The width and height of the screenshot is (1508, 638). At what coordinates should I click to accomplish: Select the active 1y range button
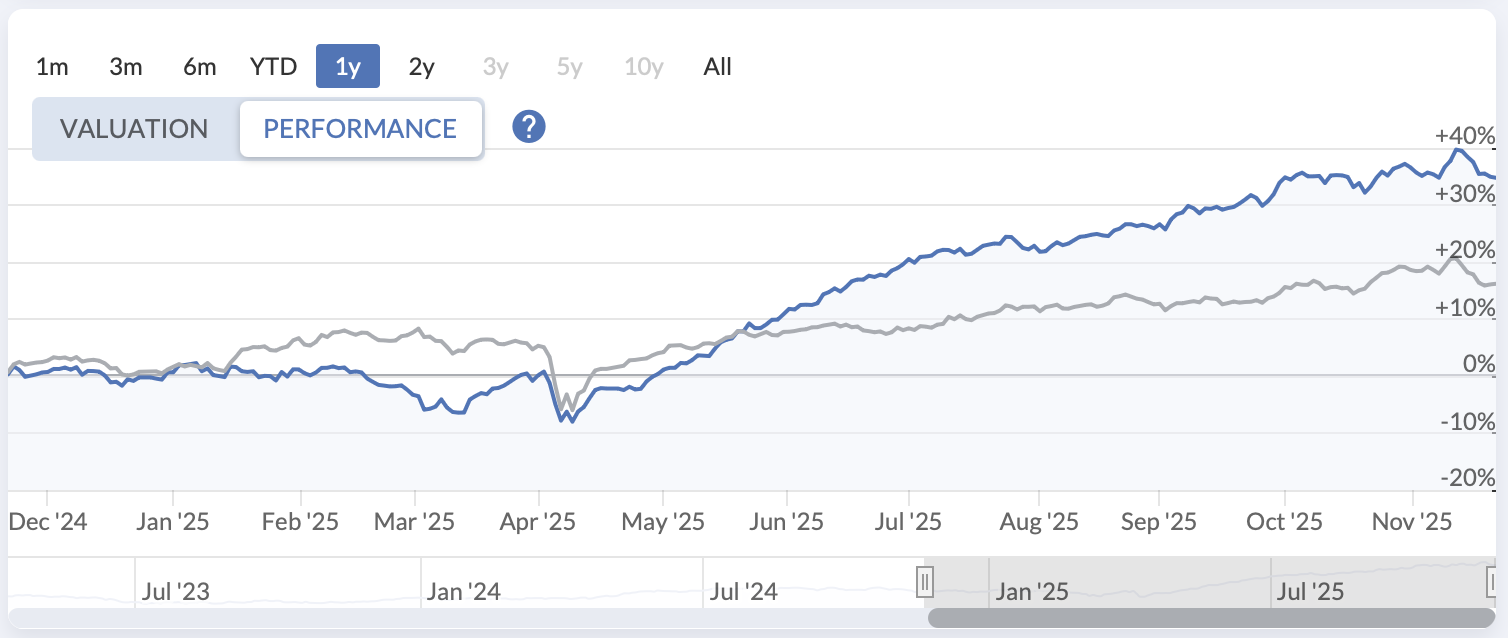tap(348, 67)
